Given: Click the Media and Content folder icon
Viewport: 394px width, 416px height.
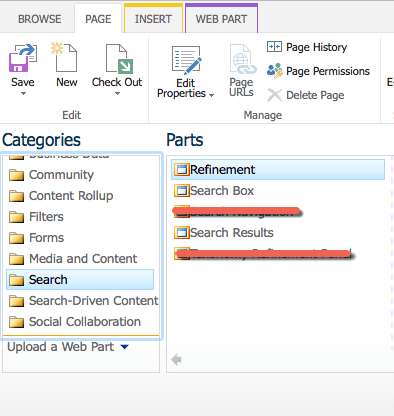Looking at the screenshot, I should [x=16, y=259].
